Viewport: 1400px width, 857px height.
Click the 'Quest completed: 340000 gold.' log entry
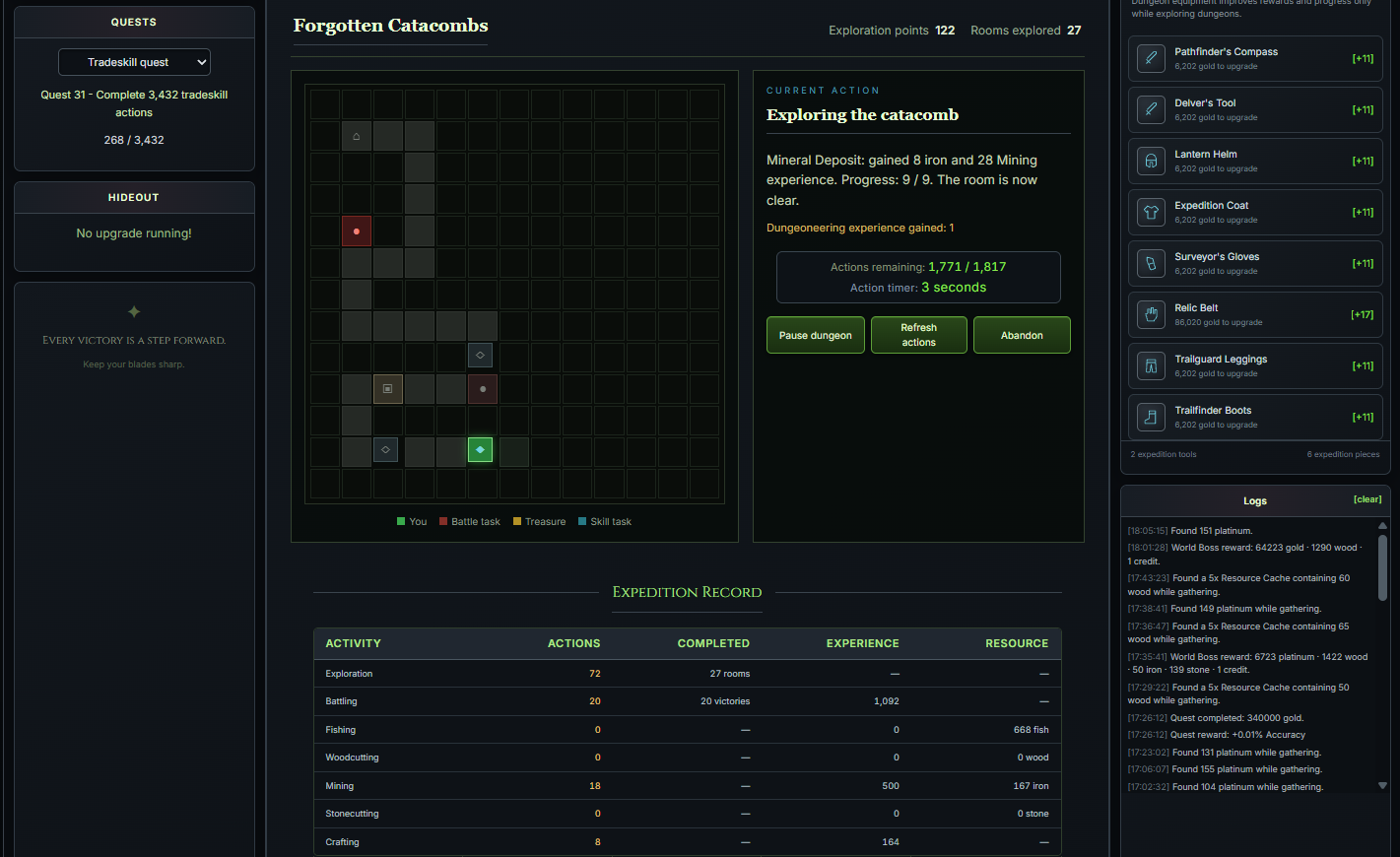1236,718
